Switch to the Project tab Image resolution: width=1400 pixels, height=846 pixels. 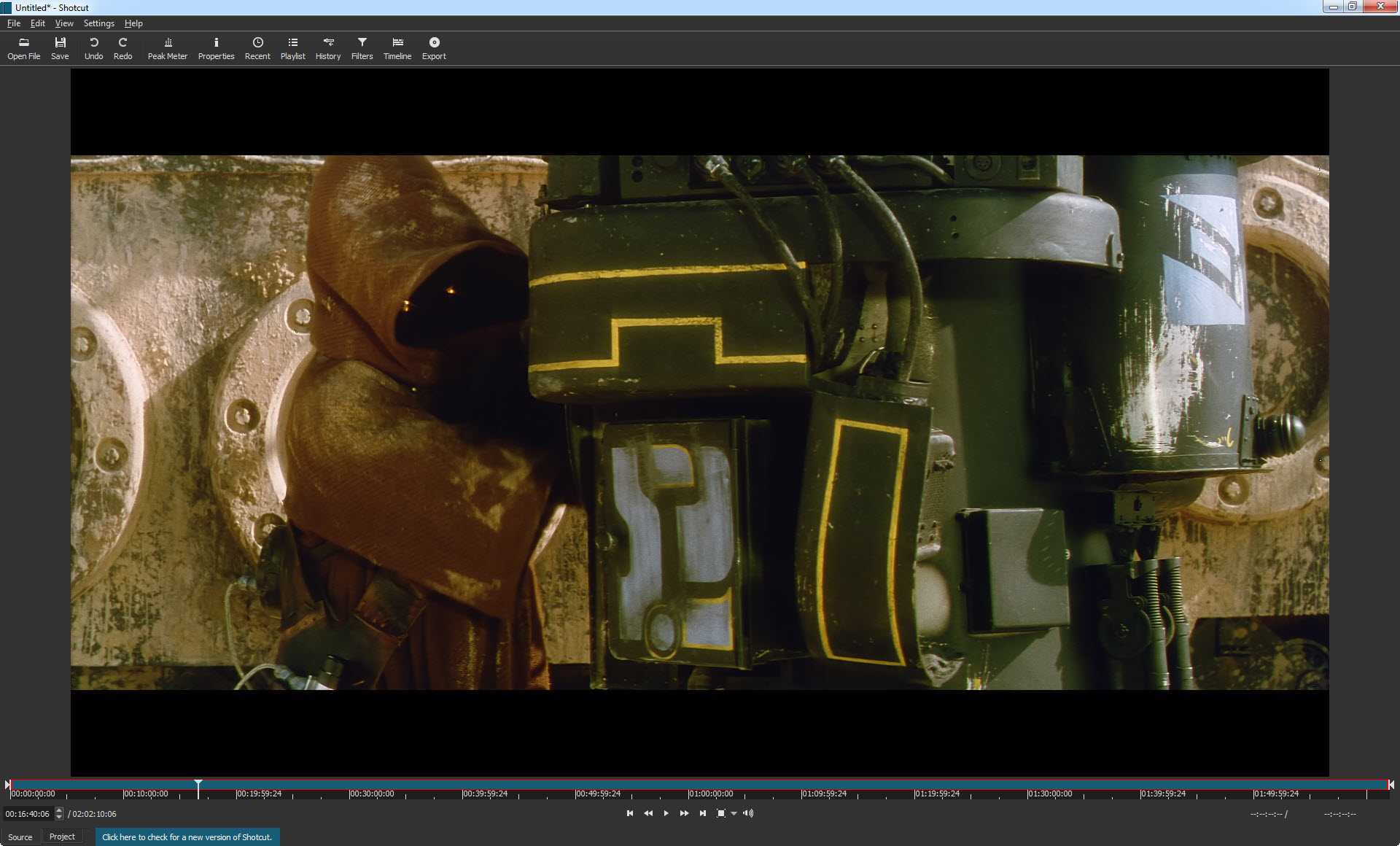[62, 837]
